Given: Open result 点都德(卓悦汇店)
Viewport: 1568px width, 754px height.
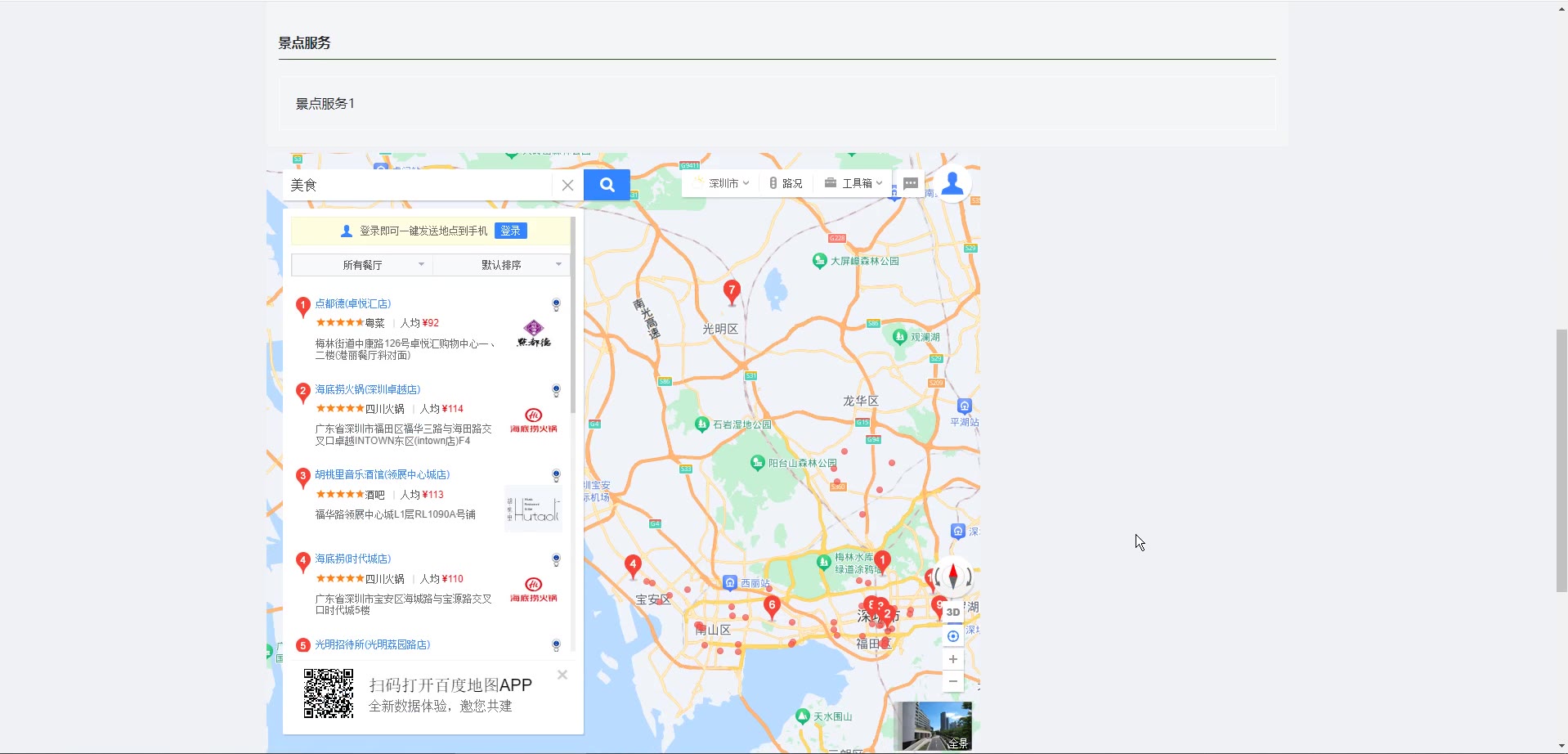Looking at the screenshot, I should click(x=353, y=303).
